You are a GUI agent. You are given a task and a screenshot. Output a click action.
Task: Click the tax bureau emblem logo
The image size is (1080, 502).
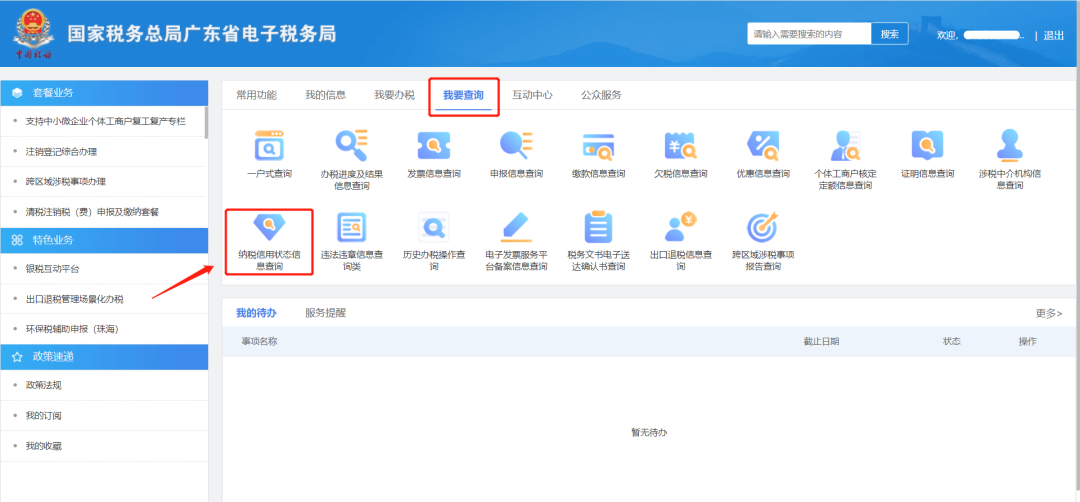[x=34, y=34]
